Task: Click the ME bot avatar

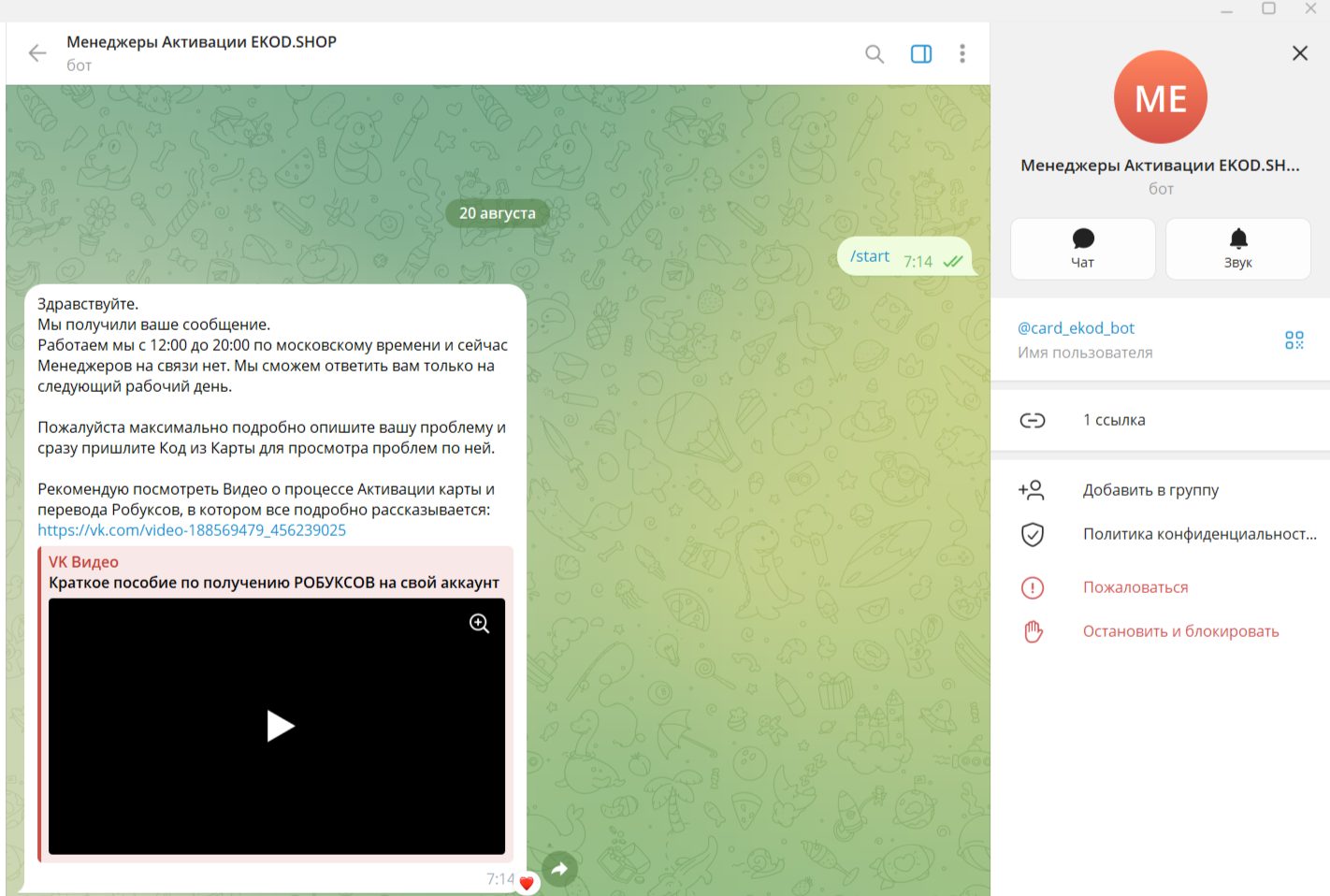Action: tap(1161, 97)
